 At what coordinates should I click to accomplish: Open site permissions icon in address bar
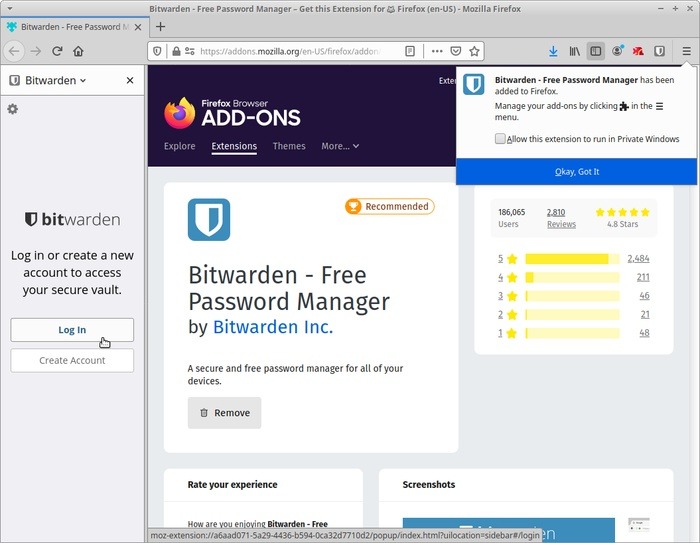[190, 51]
